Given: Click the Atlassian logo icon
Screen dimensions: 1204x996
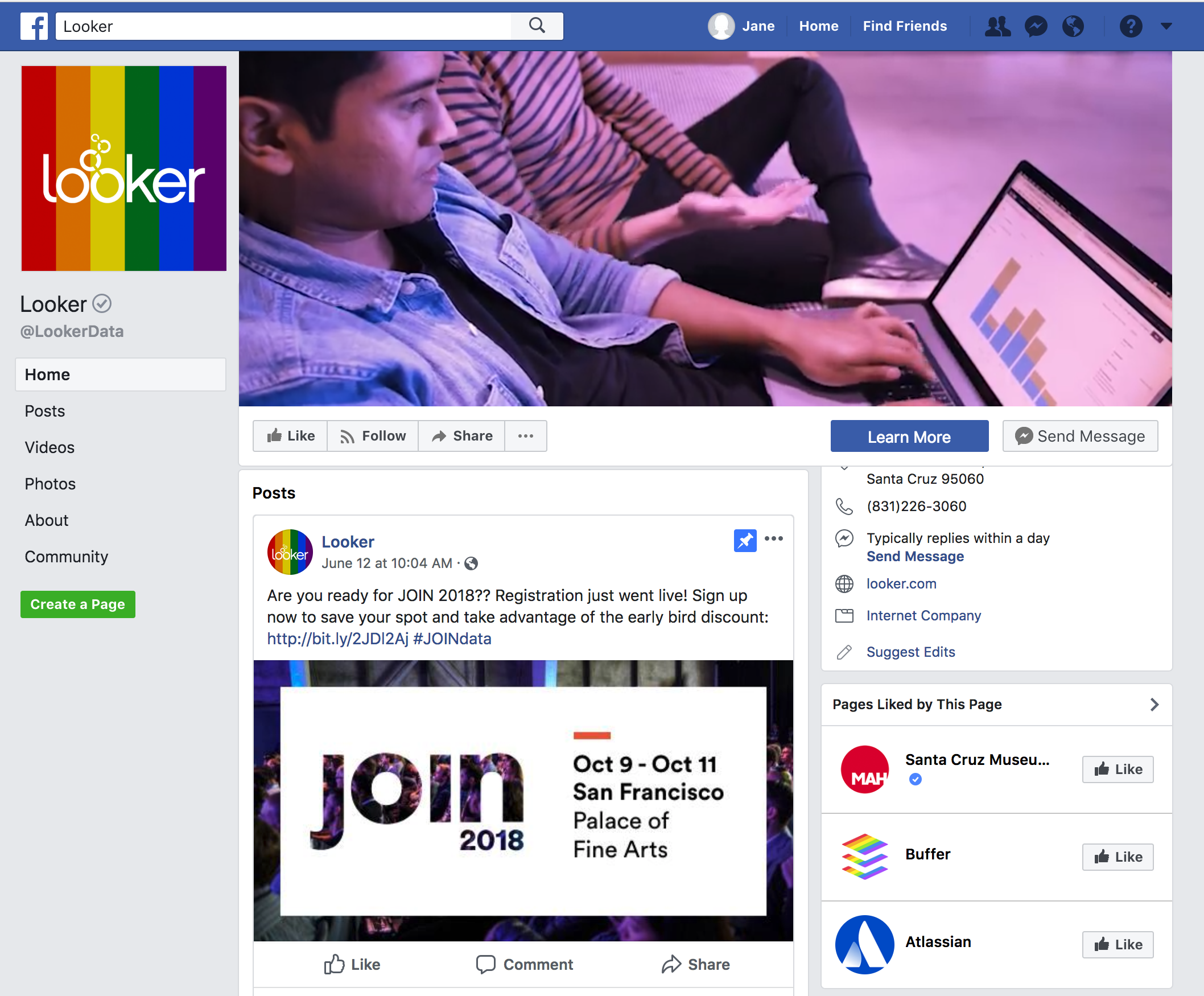Looking at the screenshot, I should (x=864, y=944).
